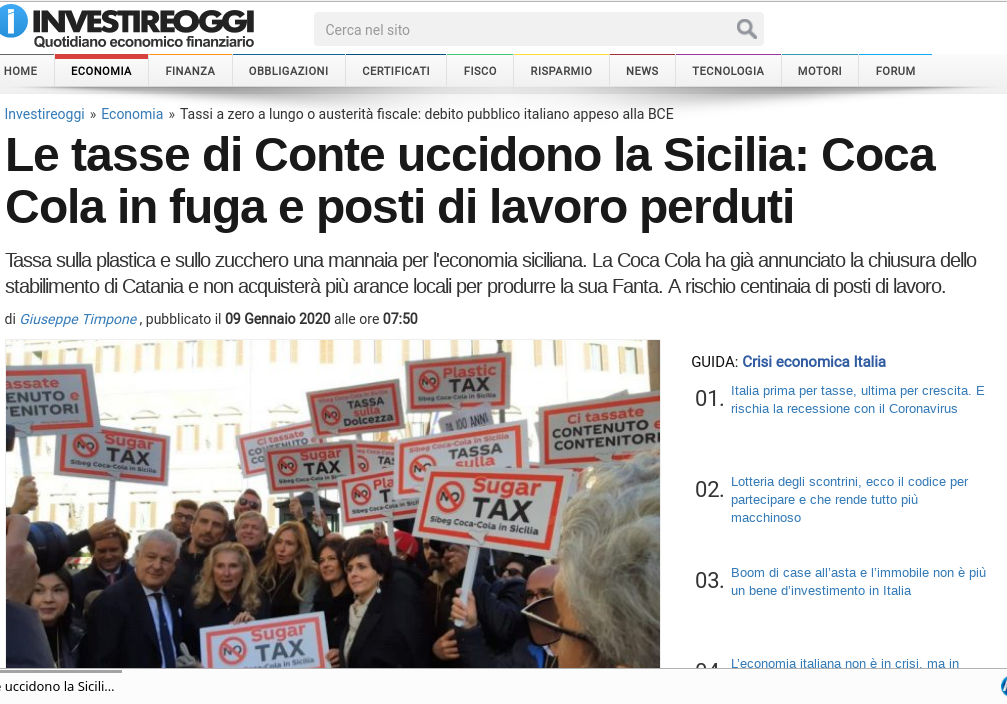
Task: Click the Economia breadcrumb link
Action: (x=132, y=114)
